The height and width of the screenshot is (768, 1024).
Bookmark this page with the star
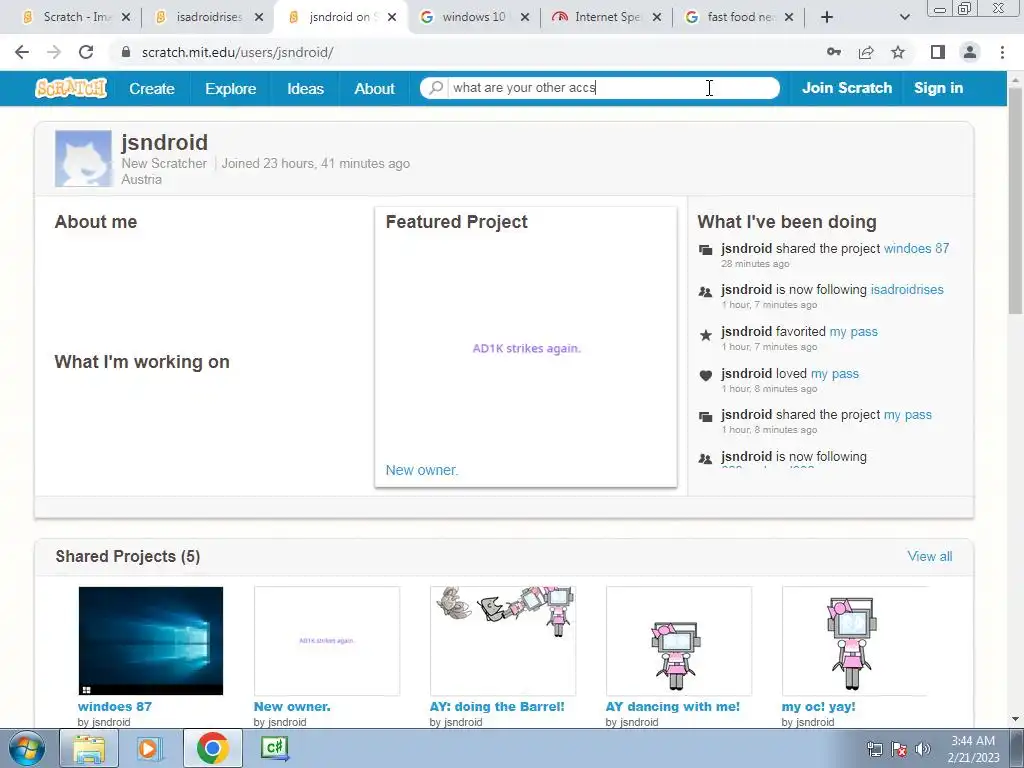(x=898, y=52)
